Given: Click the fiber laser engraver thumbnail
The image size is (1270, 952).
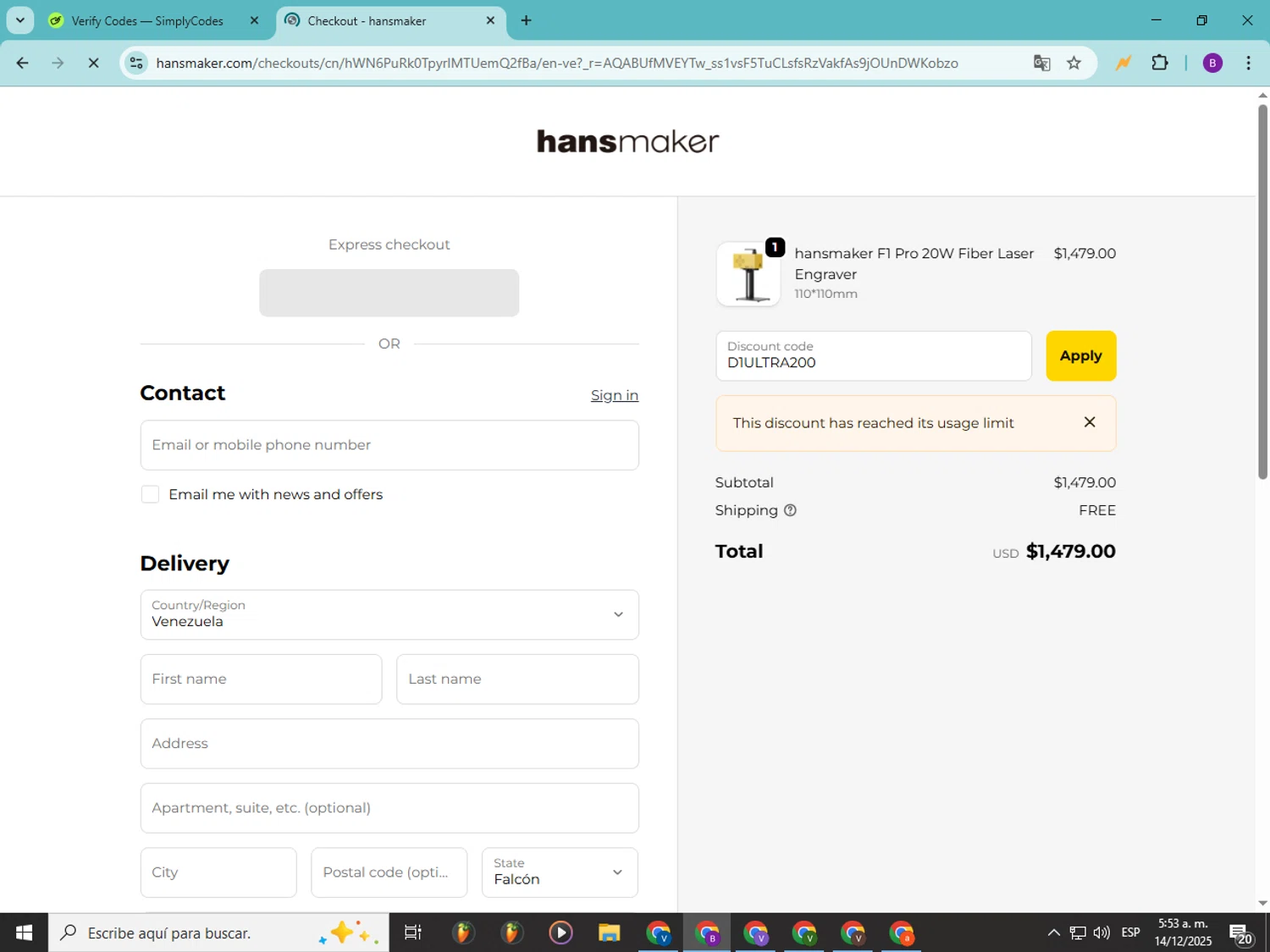Looking at the screenshot, I should (x=748, y=274).
